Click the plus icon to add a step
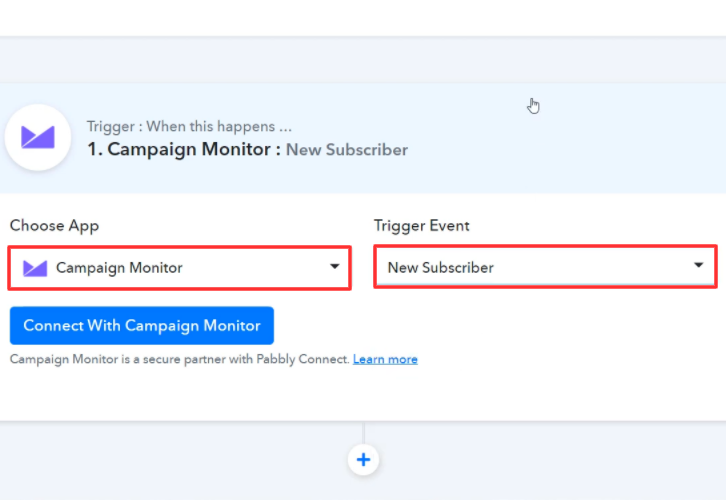 [363, 460]
